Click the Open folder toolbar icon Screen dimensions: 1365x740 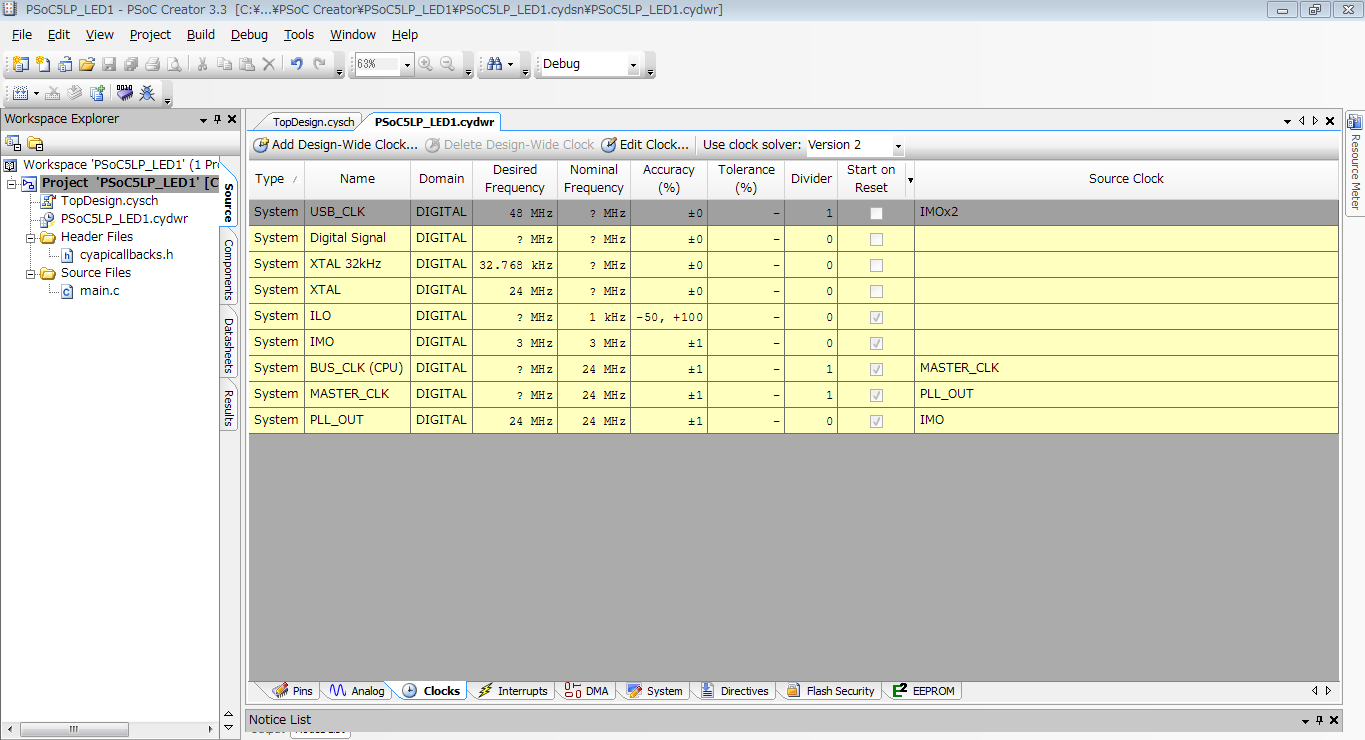coord(87,64)
